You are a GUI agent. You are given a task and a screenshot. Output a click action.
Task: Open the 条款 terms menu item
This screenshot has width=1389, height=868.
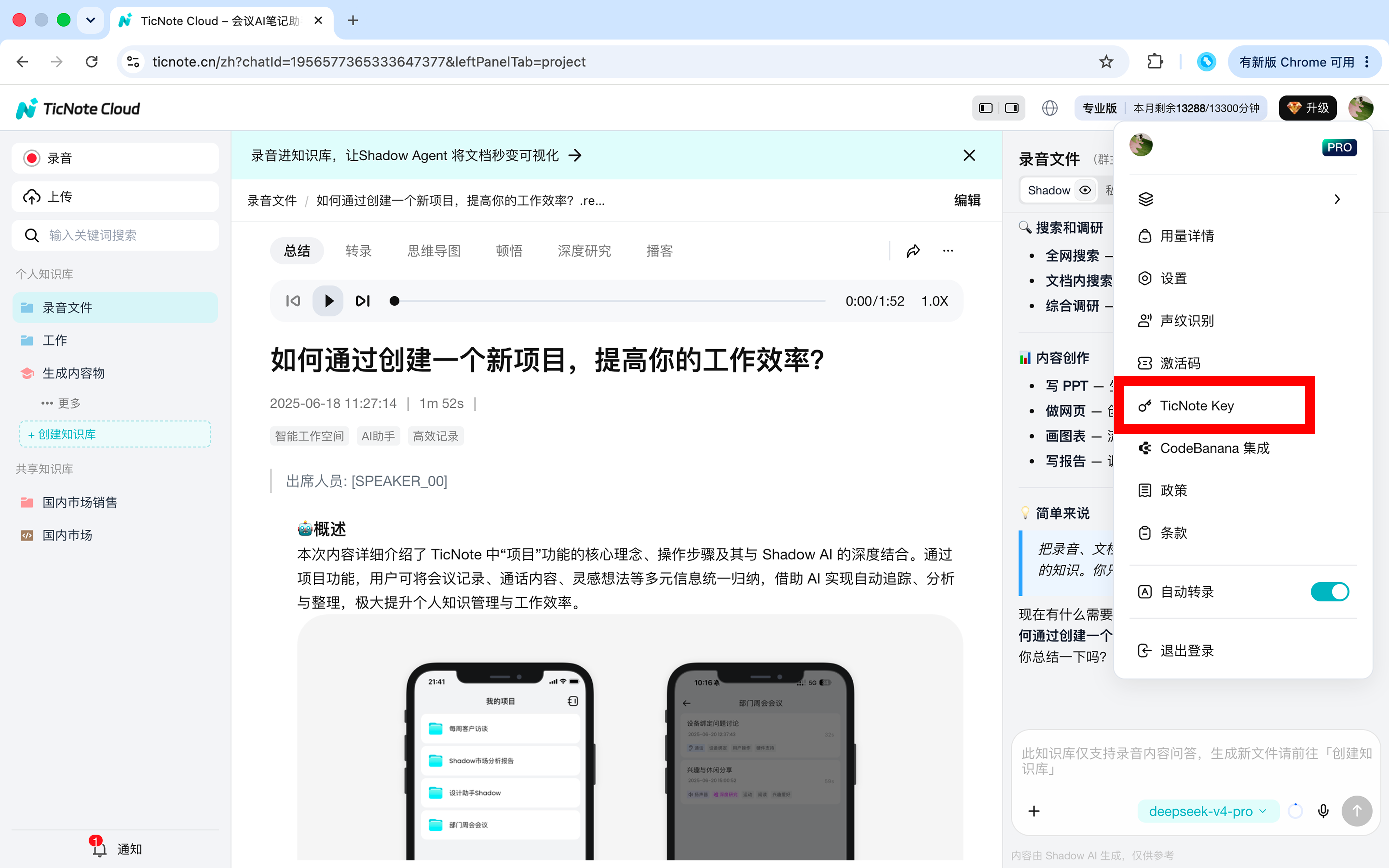coord(1243,533)
